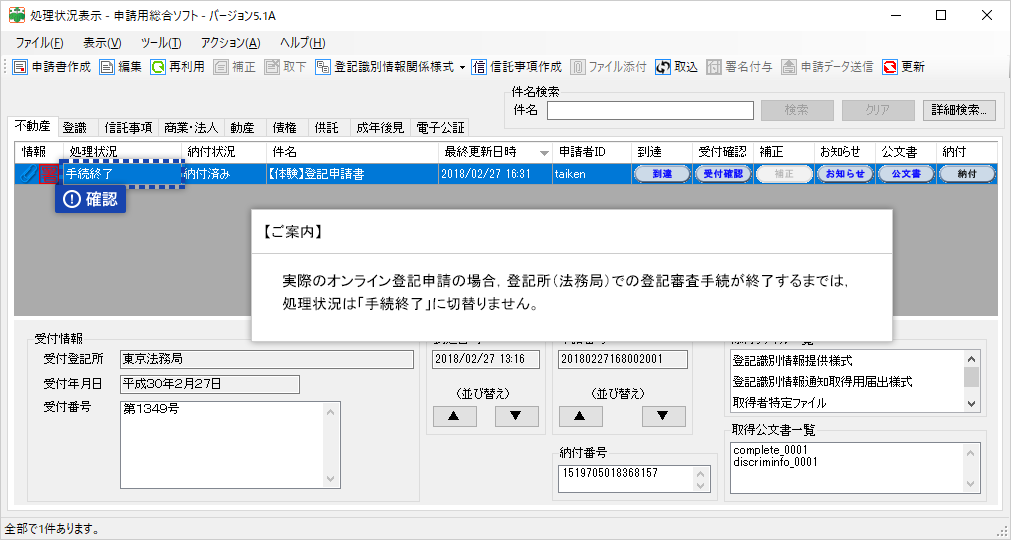Click the 公文書 button in the row

pos(906,174)
